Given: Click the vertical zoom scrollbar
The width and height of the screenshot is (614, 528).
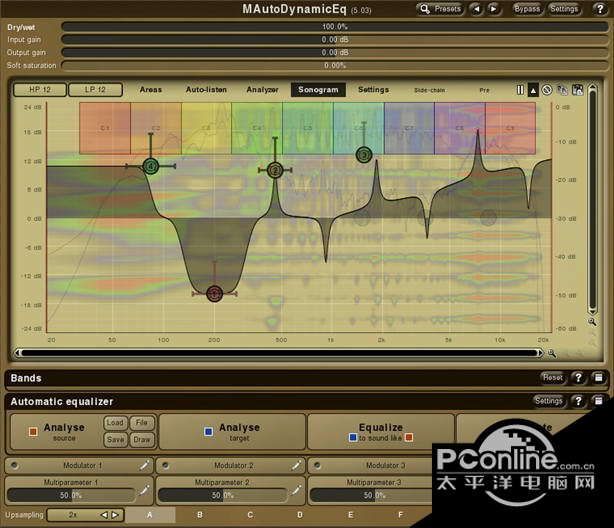Looking at the screenshot, I should [592, 200].
